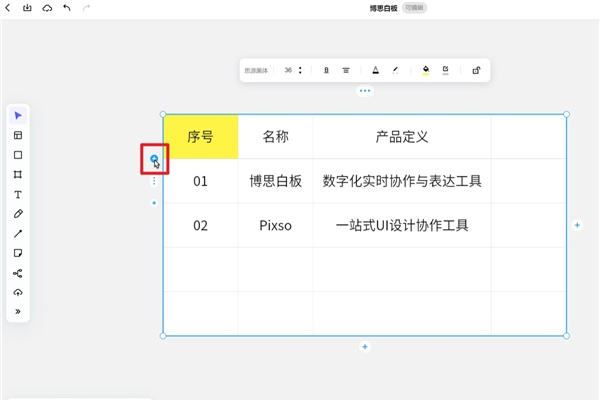The width and height of the screenshot is (600, 400).
Task: Click the 一站式UI设计协作工具 cell
Action: click(402, 225)
